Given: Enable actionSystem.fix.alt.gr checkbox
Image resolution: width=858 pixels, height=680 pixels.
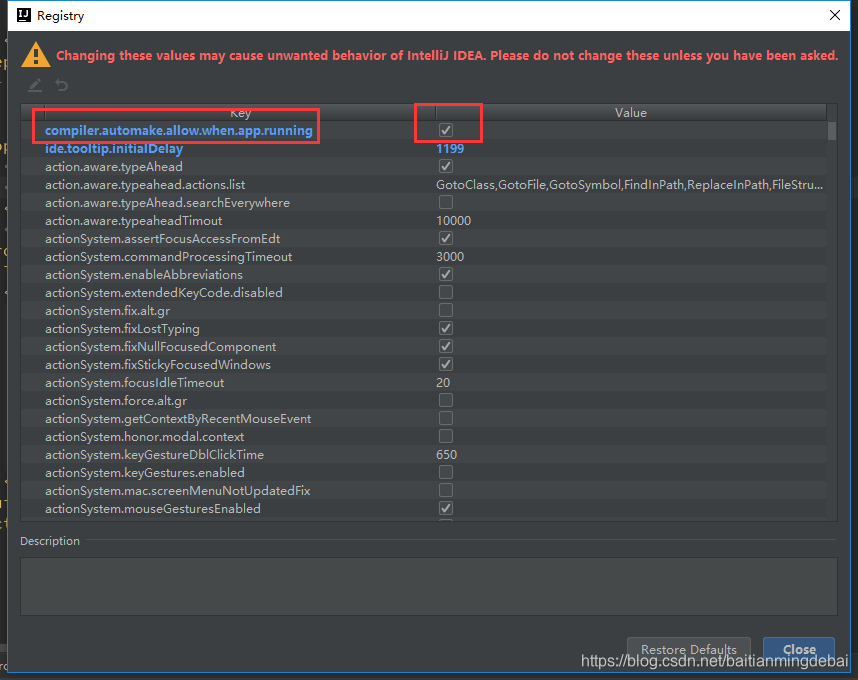Looking at the screenshot, I should (446, 311).
